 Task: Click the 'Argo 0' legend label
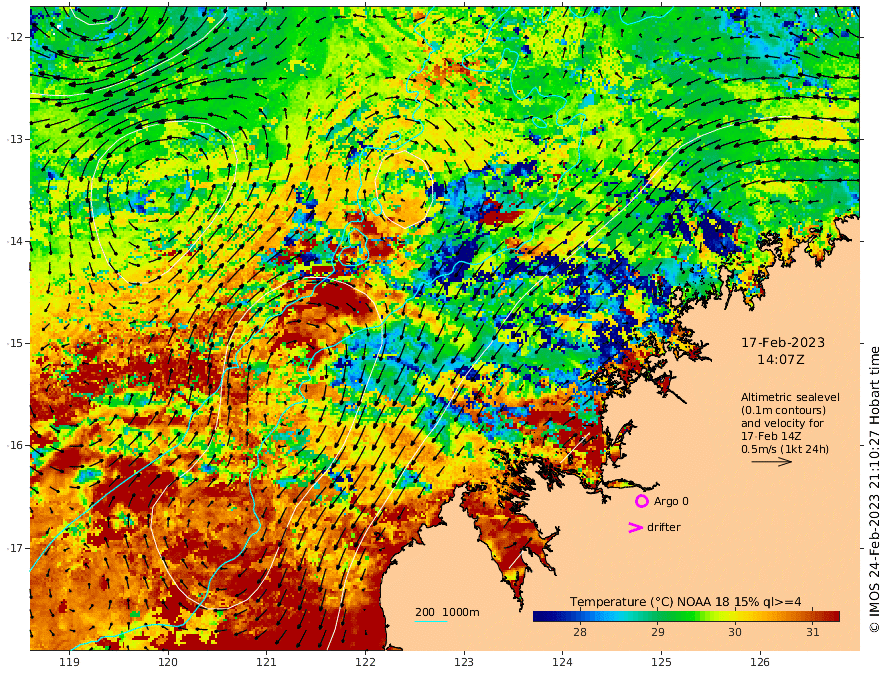(671, 501)
